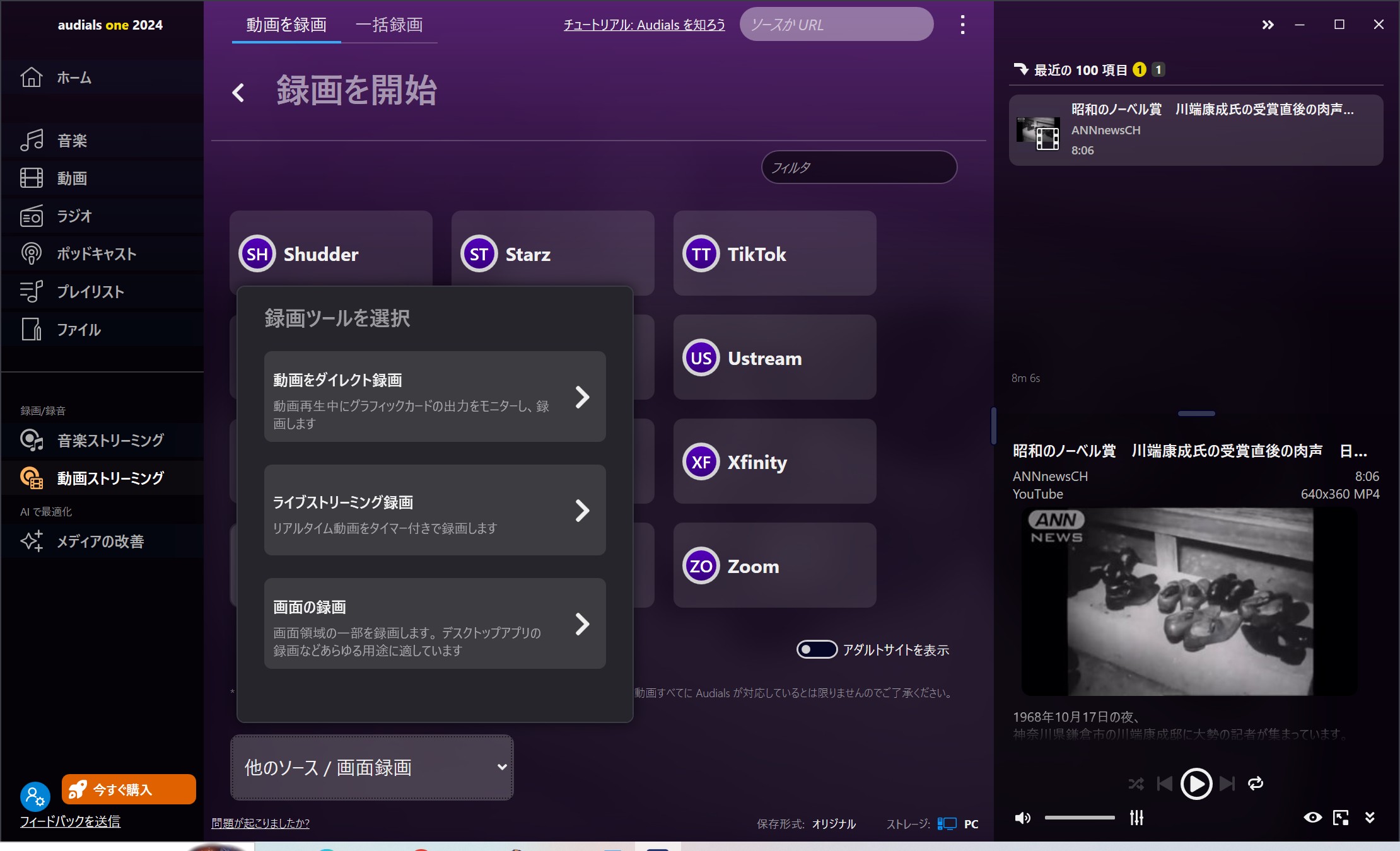The width and height of the screenshot is (1400, 851).
Task: Open the プレイリスト playlist section
Action: [x=102, y=292]
